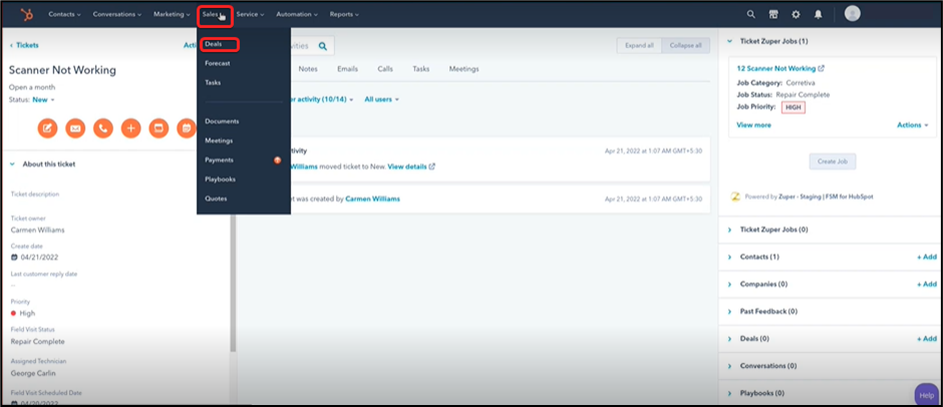943x407 pixels.
Task: Click the search magnifier in top bar
Action: [751, 14]
